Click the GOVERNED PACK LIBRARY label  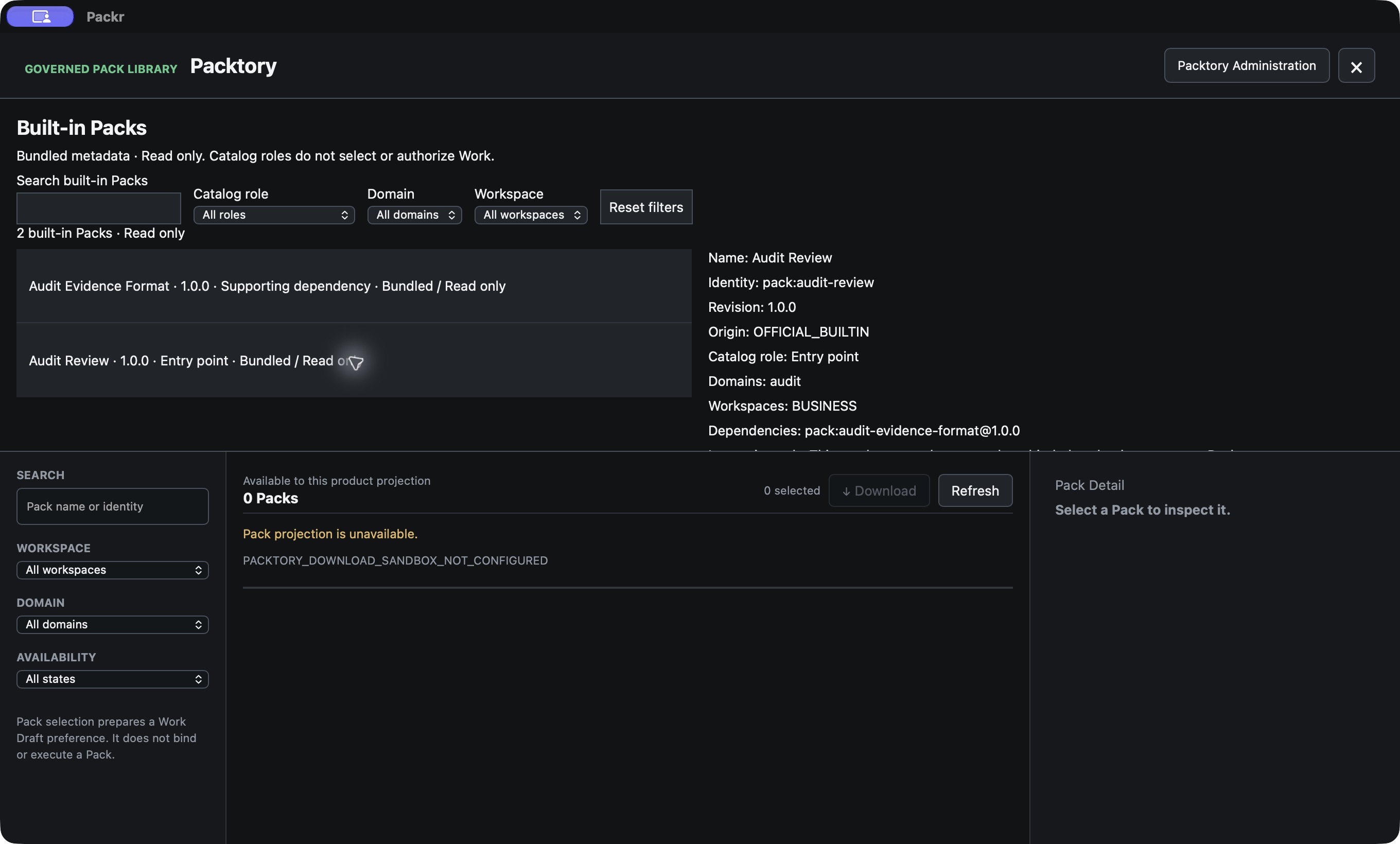[101, 69]
